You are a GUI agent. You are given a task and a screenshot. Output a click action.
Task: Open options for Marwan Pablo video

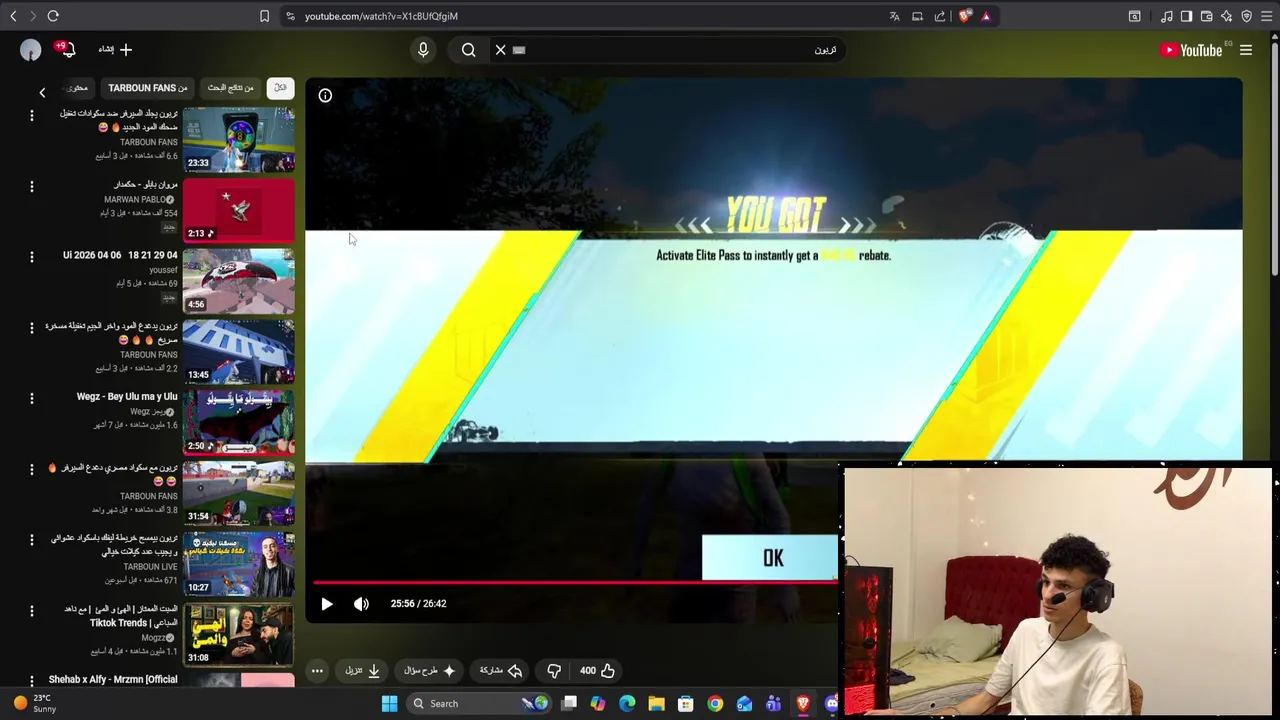(31, 187)
